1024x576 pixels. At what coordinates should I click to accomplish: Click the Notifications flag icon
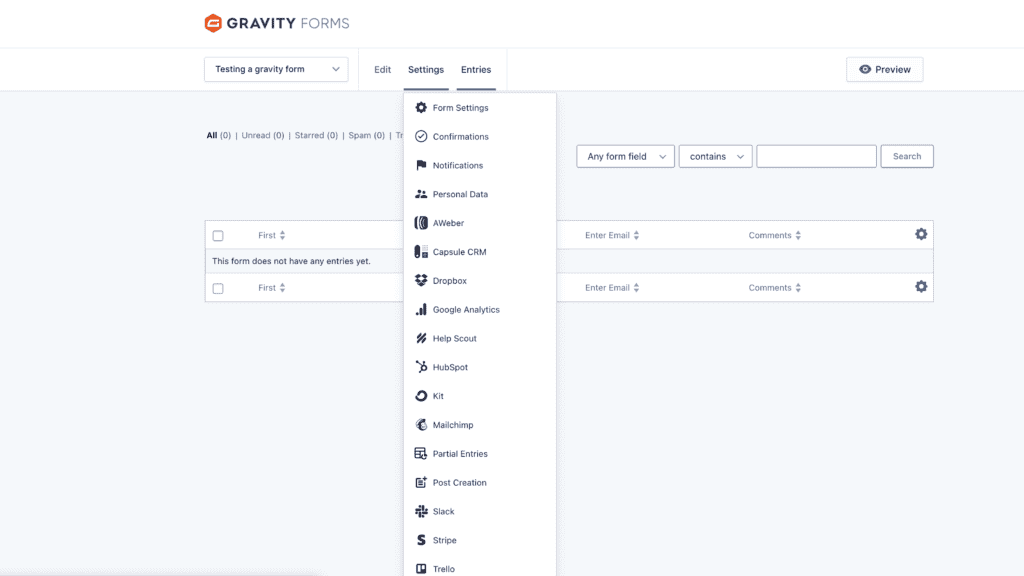[x=421, y=165]
